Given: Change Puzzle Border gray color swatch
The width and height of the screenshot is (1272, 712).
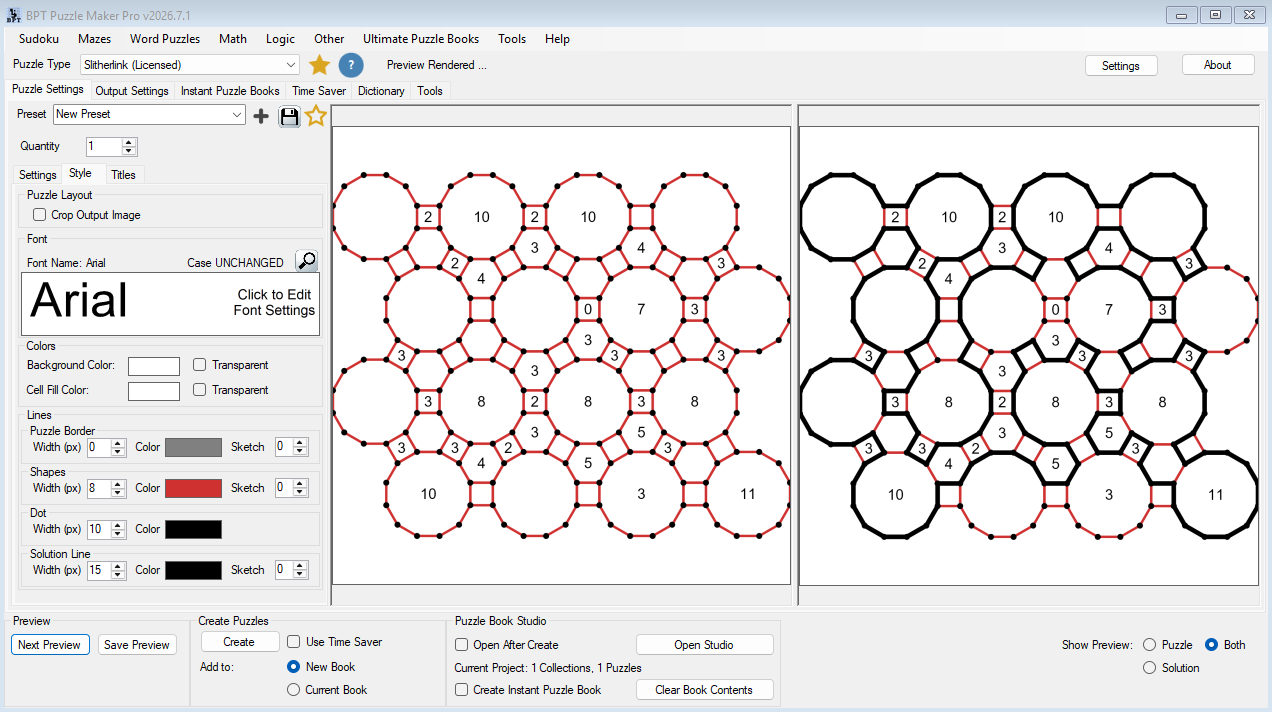Looking at the screenshot, I should [x=193, y=447].
